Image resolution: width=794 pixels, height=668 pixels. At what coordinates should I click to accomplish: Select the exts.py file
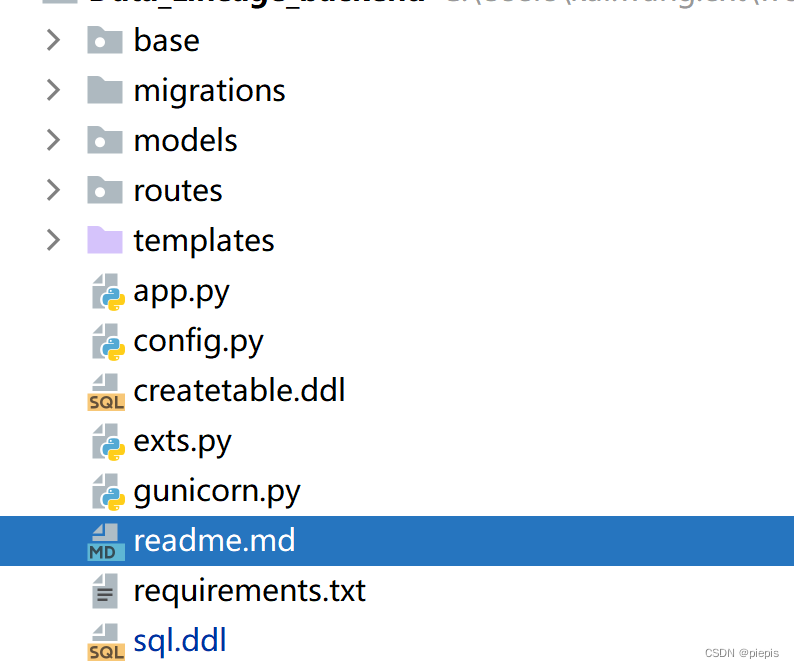pyautogui.click(x=182, y=442)
